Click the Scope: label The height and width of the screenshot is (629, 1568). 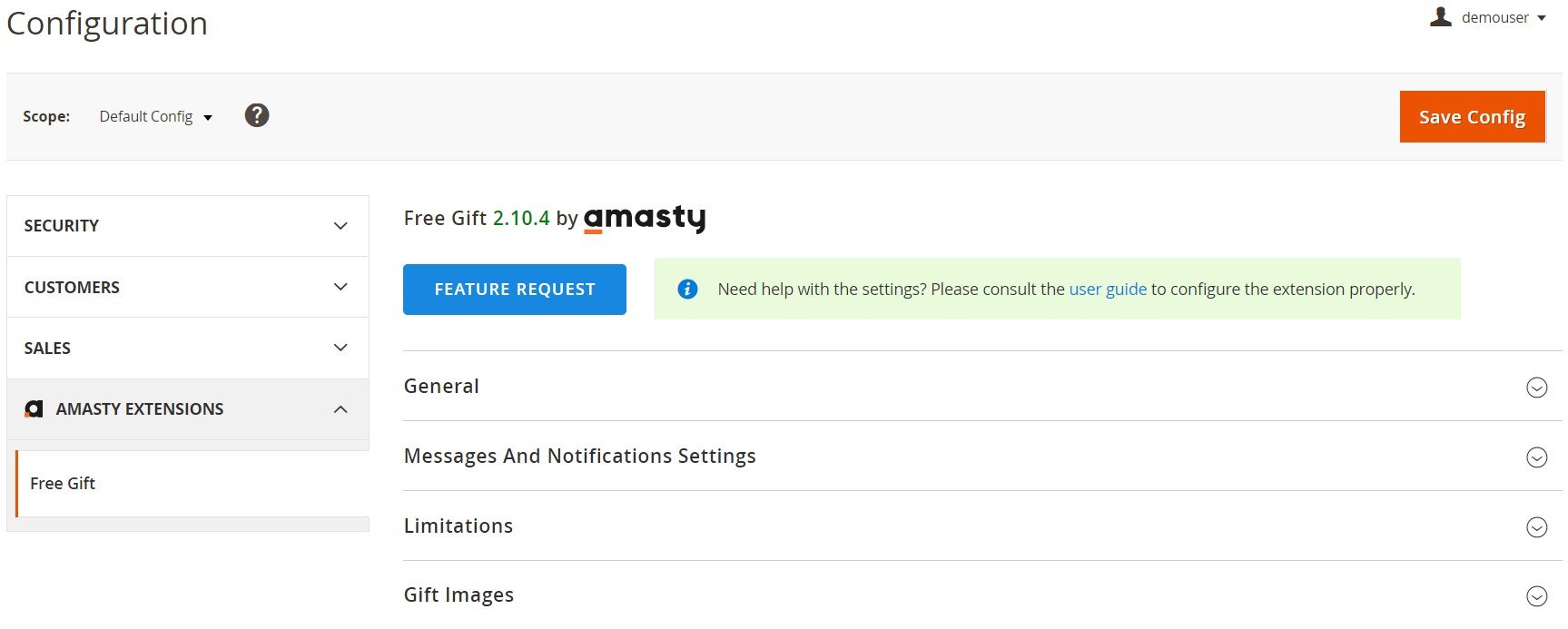[46, 116]
